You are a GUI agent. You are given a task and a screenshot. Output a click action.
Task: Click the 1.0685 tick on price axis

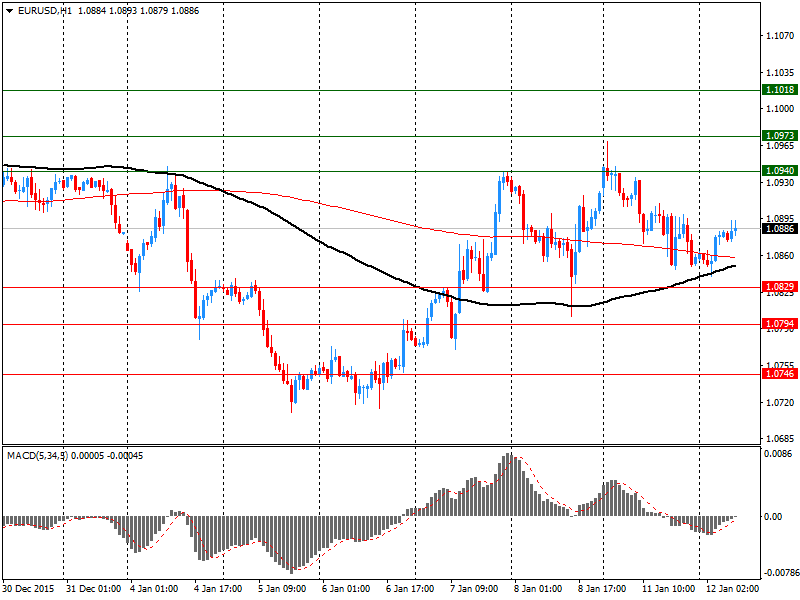pyautogui.click(x=779, y=439)
